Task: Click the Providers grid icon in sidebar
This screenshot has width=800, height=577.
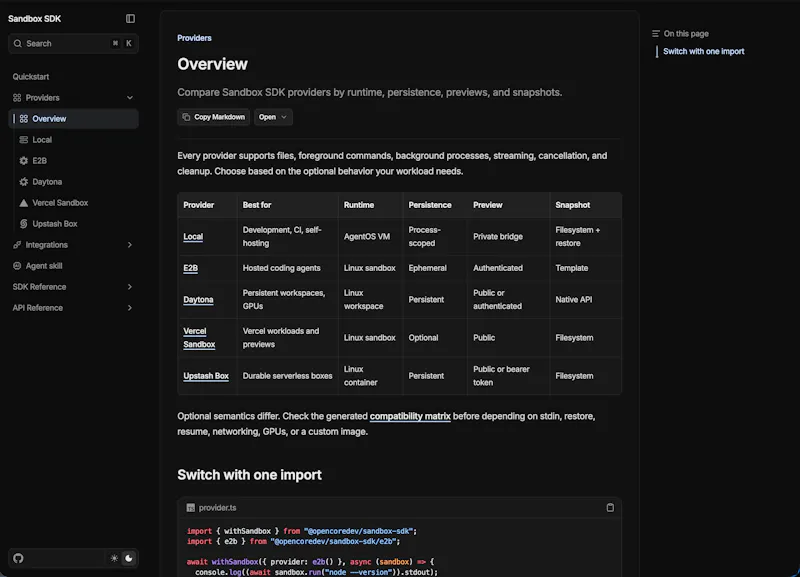Action: click(17, 97)
